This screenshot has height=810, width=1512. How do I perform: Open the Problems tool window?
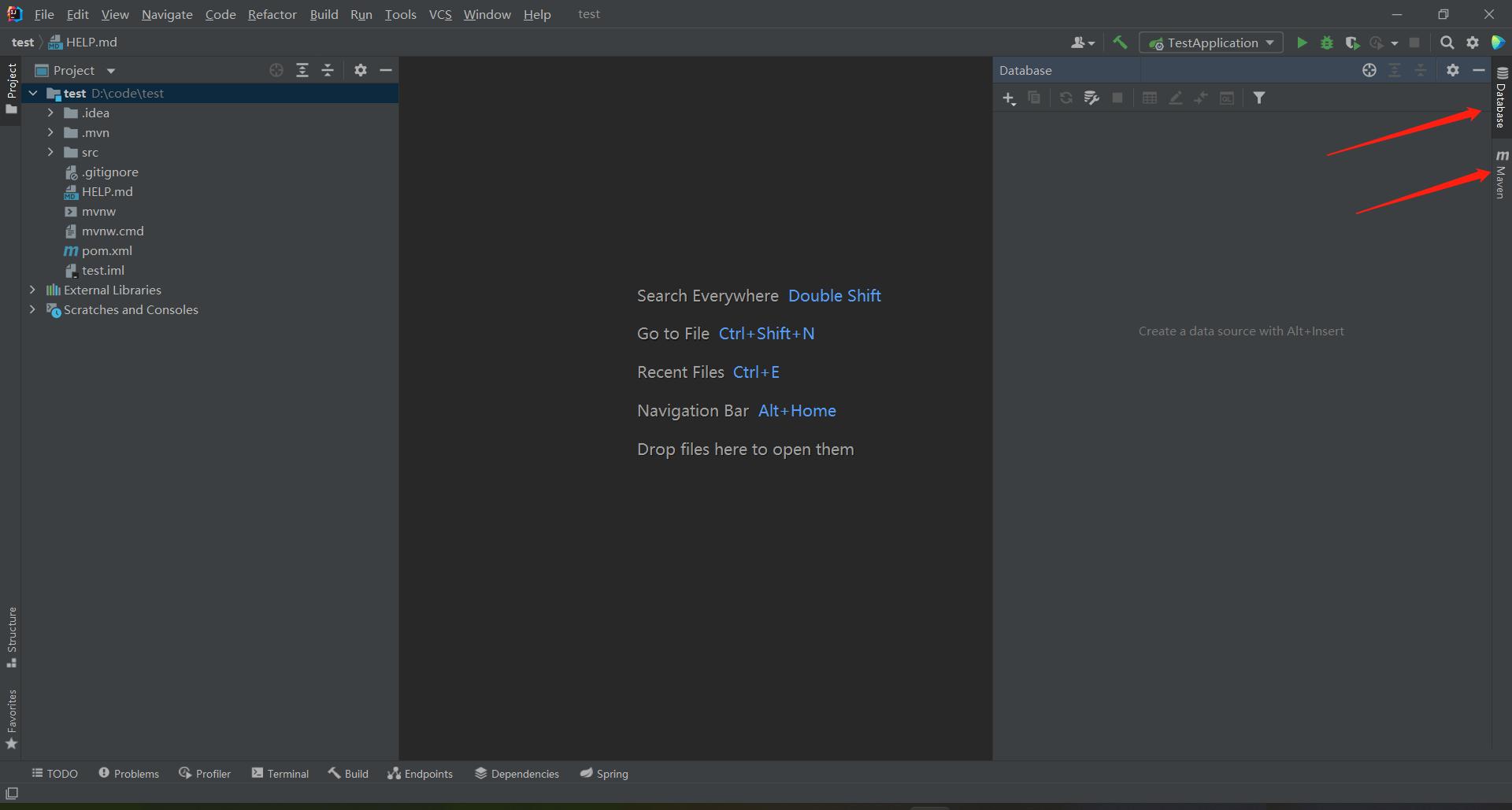(x=129, y=774)
